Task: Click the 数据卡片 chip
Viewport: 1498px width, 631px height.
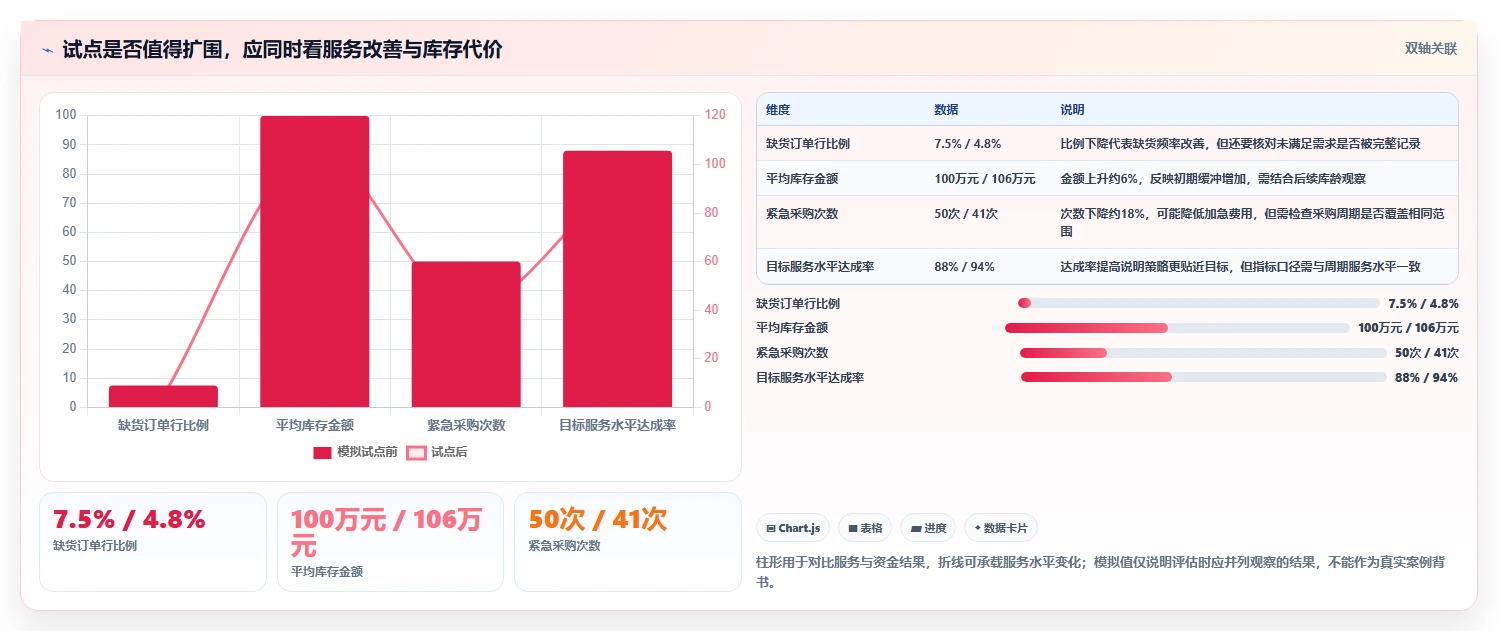Action: 1001,528
